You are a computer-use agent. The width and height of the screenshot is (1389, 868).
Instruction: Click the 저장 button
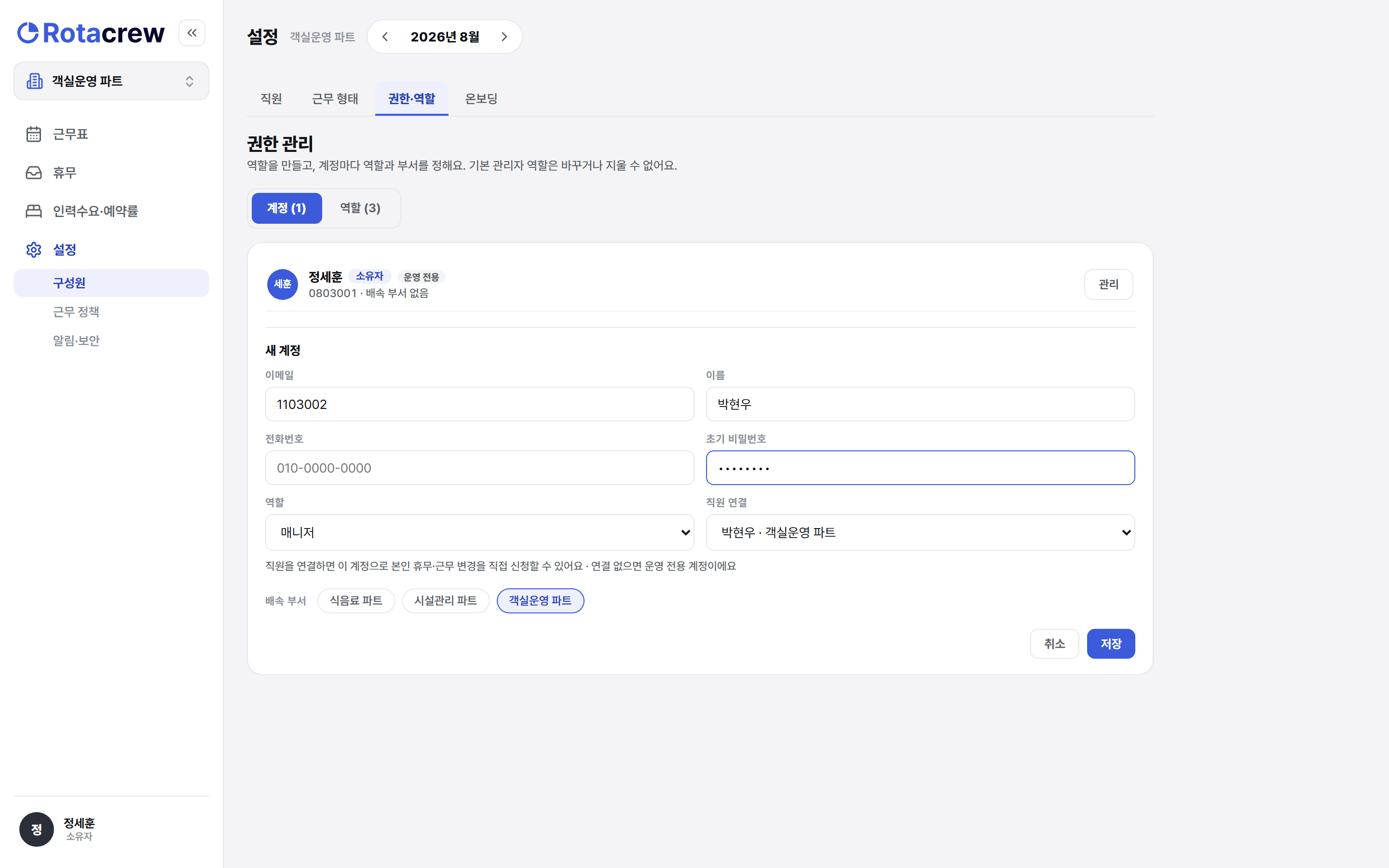(x=1111, y=644)
